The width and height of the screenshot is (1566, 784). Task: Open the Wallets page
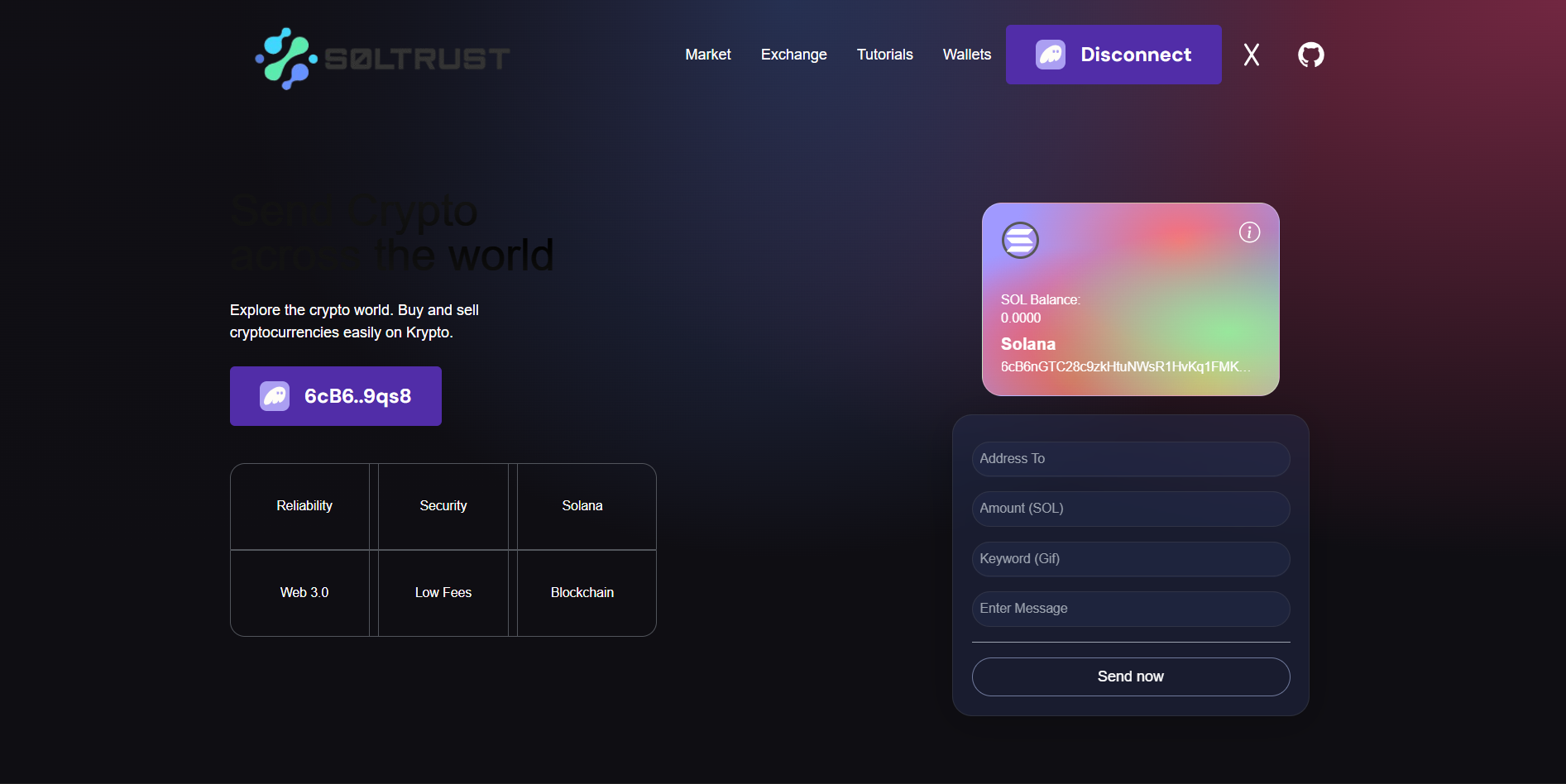click(x=966, y=55)
